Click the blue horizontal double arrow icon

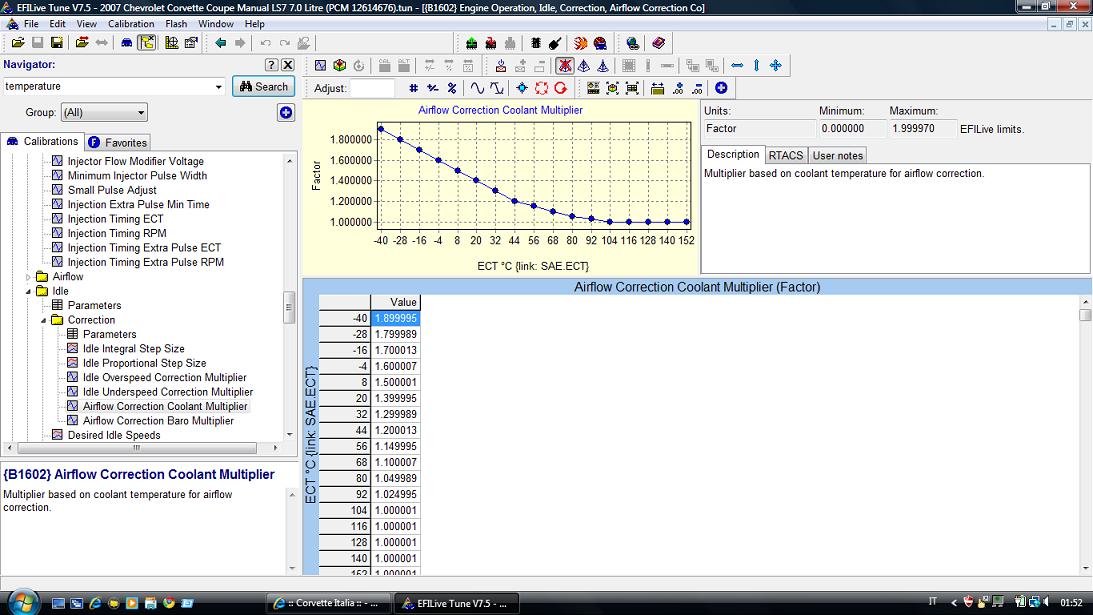tap(737, 66)
